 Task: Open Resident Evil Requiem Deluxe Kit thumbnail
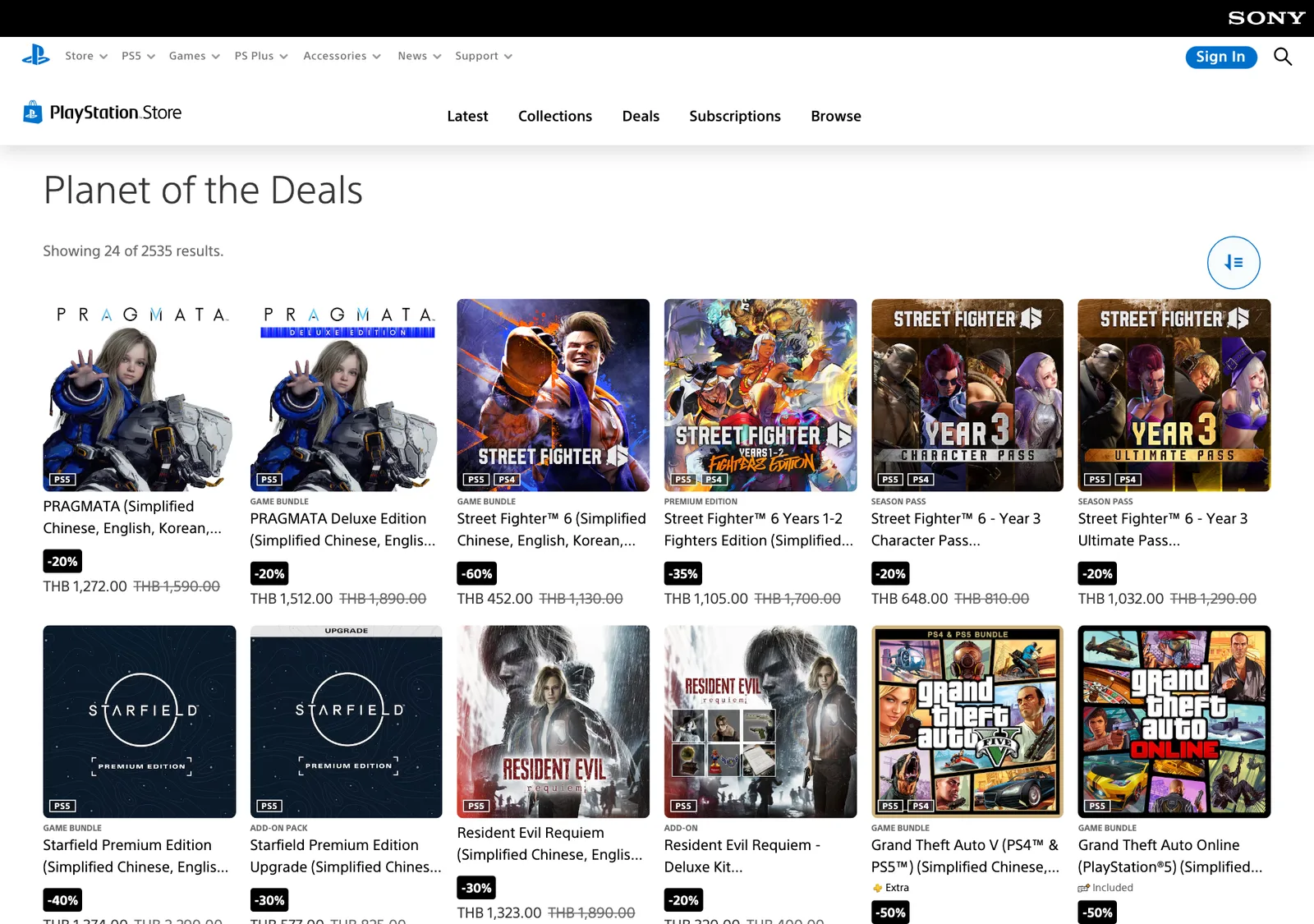click(760, 722)
